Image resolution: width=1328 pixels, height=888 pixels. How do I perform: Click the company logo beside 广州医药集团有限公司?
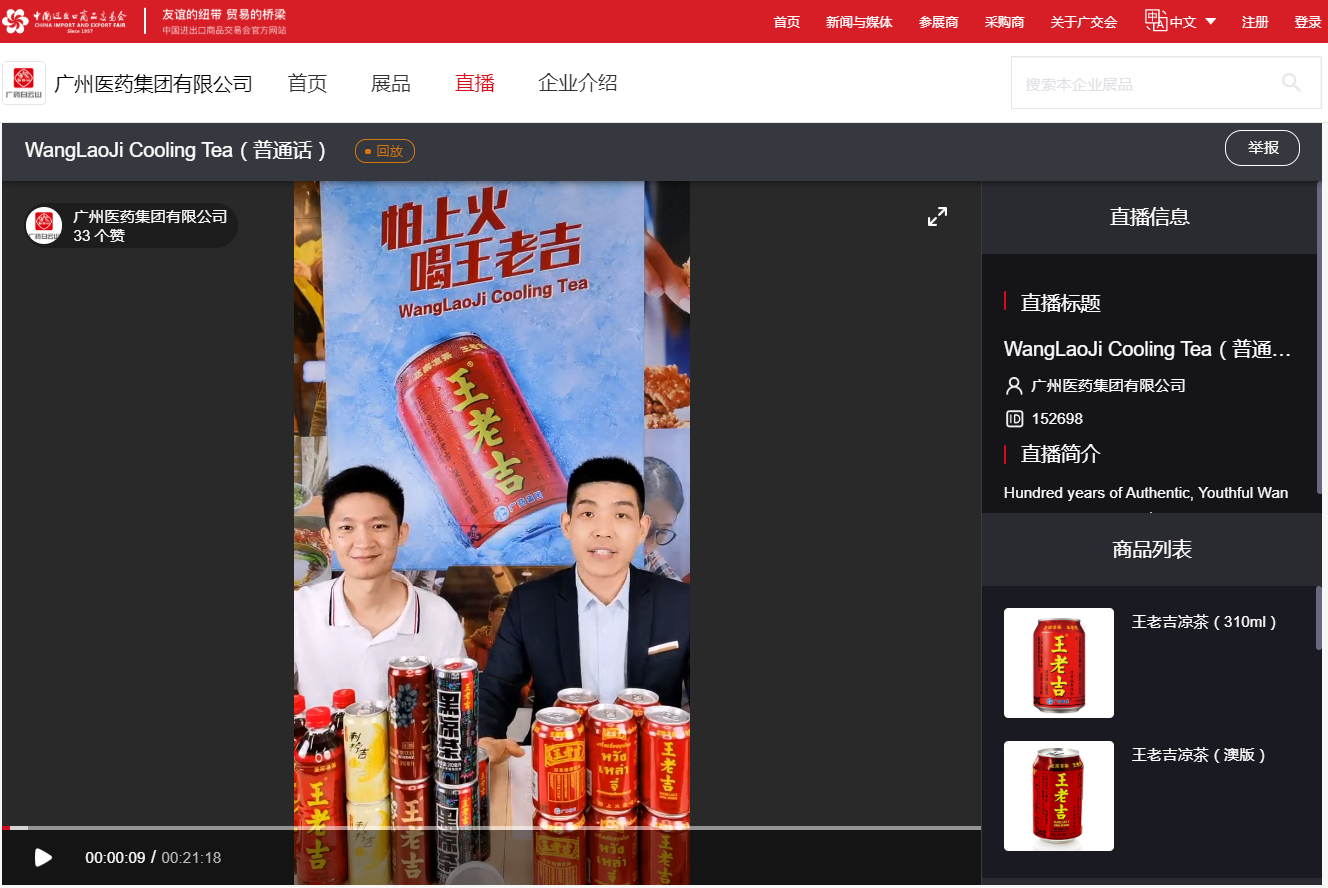[x=24, y=84]
